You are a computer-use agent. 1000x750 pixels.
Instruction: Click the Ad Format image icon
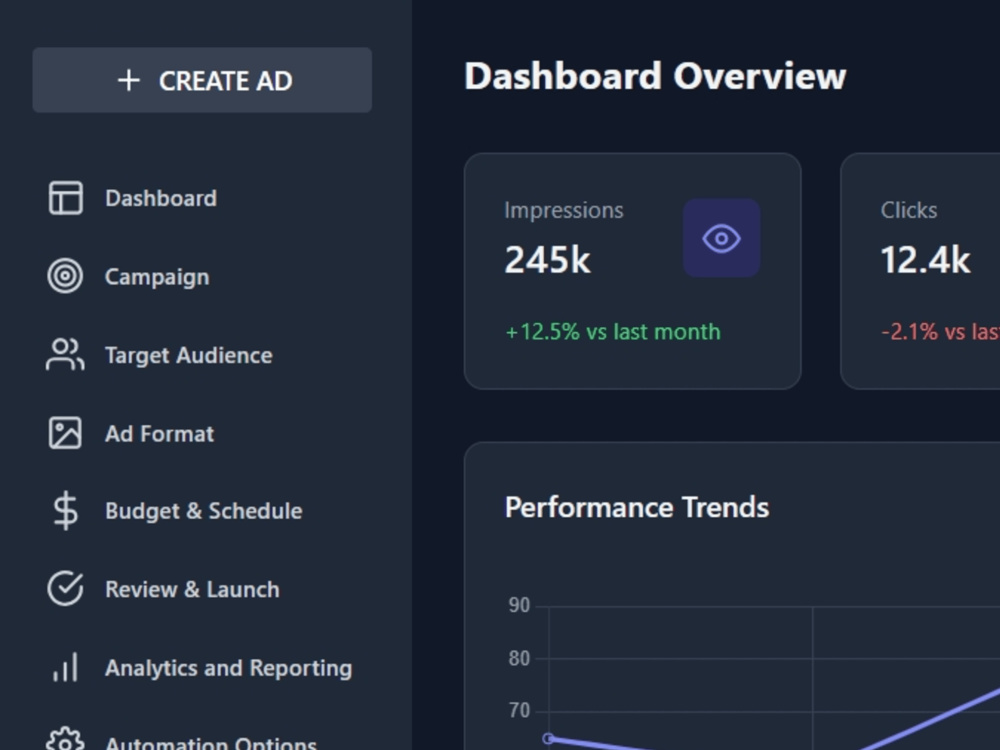[x=65, y=433]
